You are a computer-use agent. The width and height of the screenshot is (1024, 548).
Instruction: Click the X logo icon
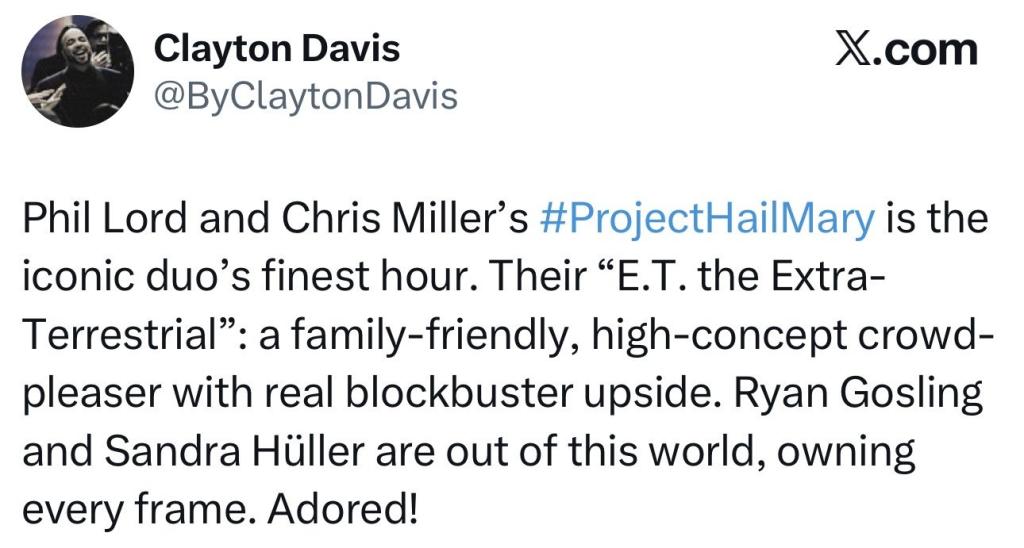point(857,49)
